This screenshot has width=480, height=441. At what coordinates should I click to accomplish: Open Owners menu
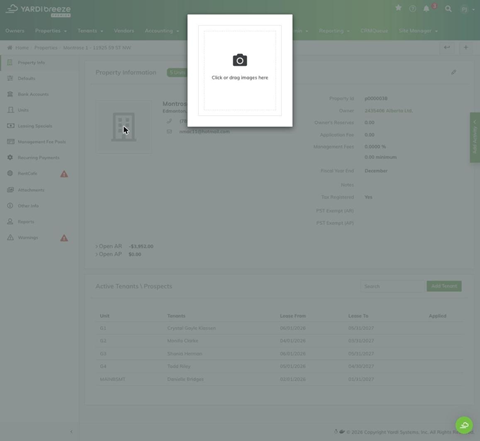click(x=15, y=31)
